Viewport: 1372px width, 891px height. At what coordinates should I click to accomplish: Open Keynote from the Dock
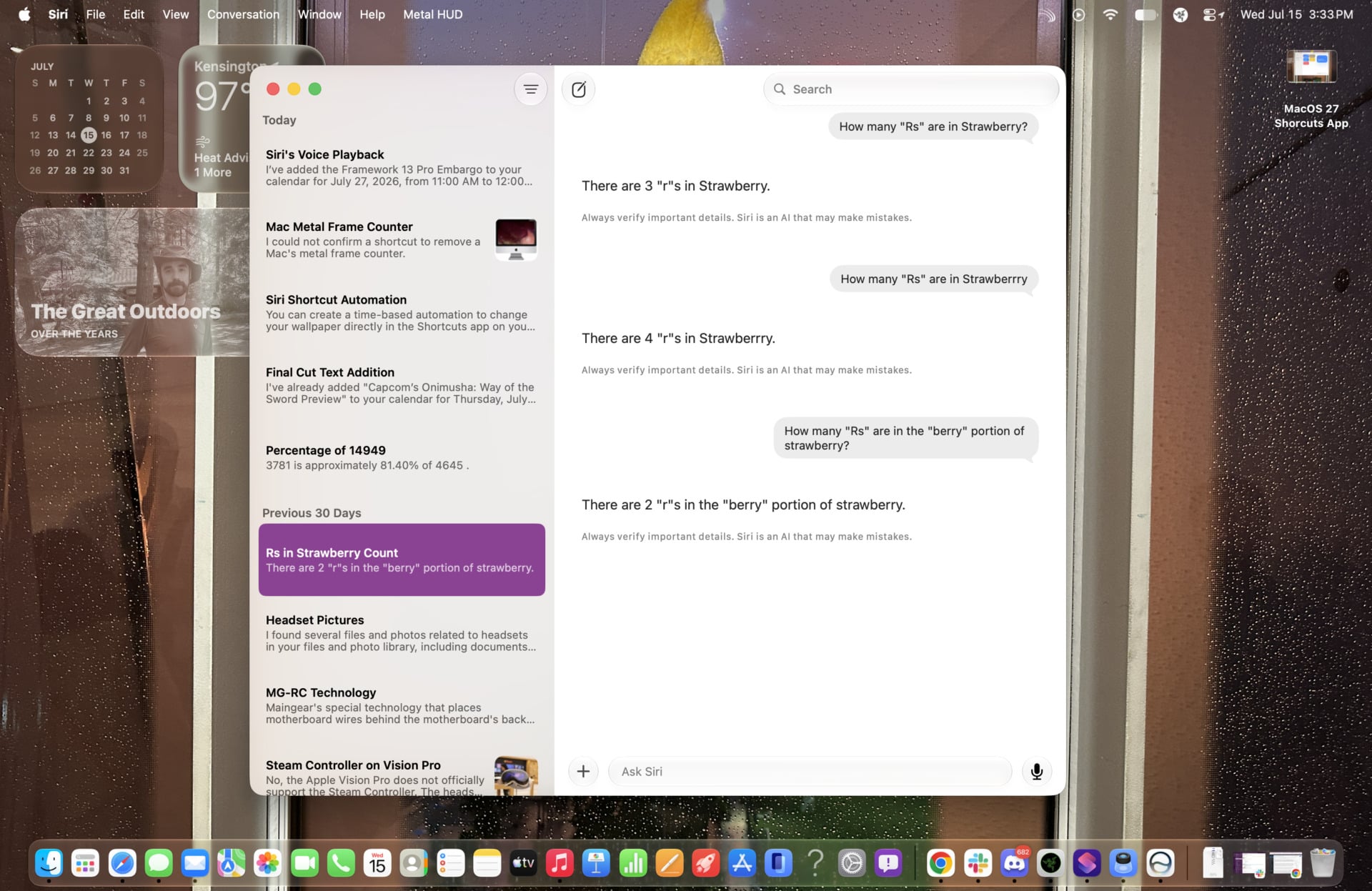(596, 863)
